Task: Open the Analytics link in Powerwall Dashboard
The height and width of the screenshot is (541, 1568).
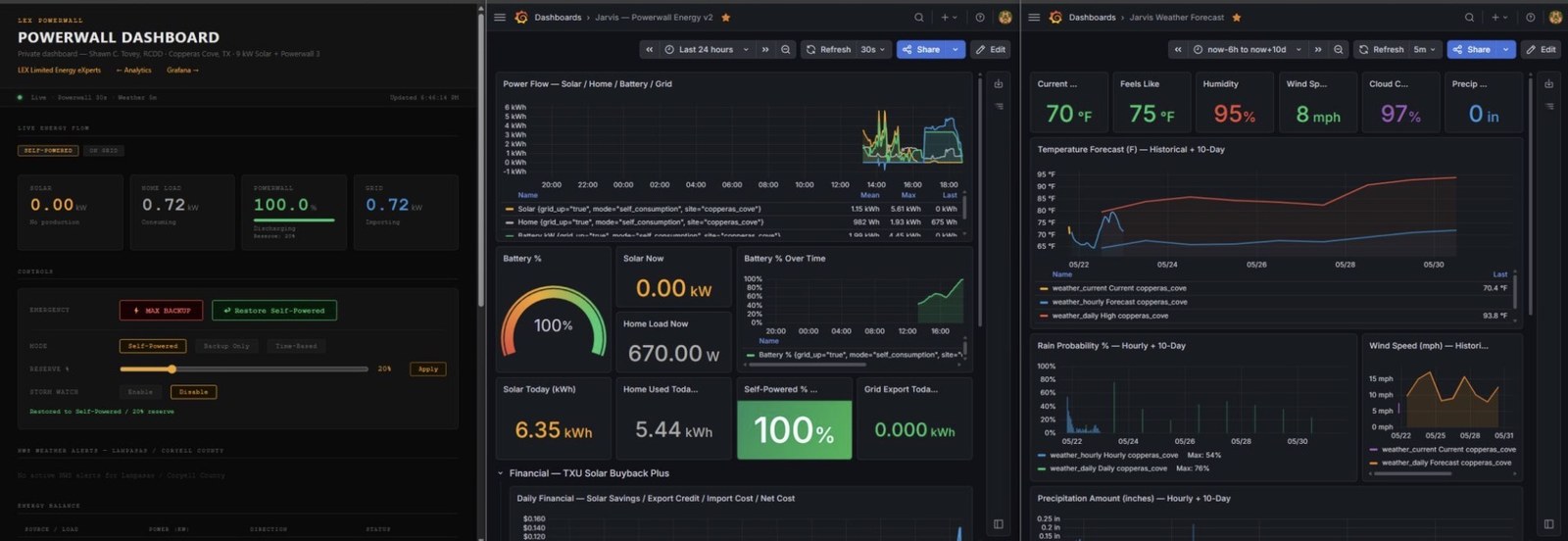Action: (133, 71)
